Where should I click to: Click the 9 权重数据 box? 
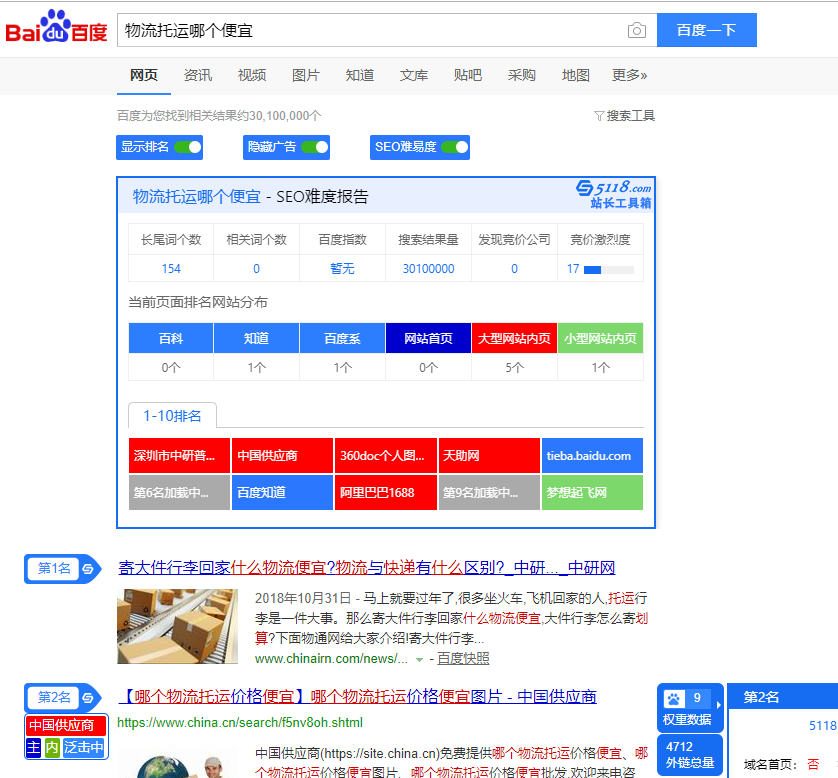point(689,707)
